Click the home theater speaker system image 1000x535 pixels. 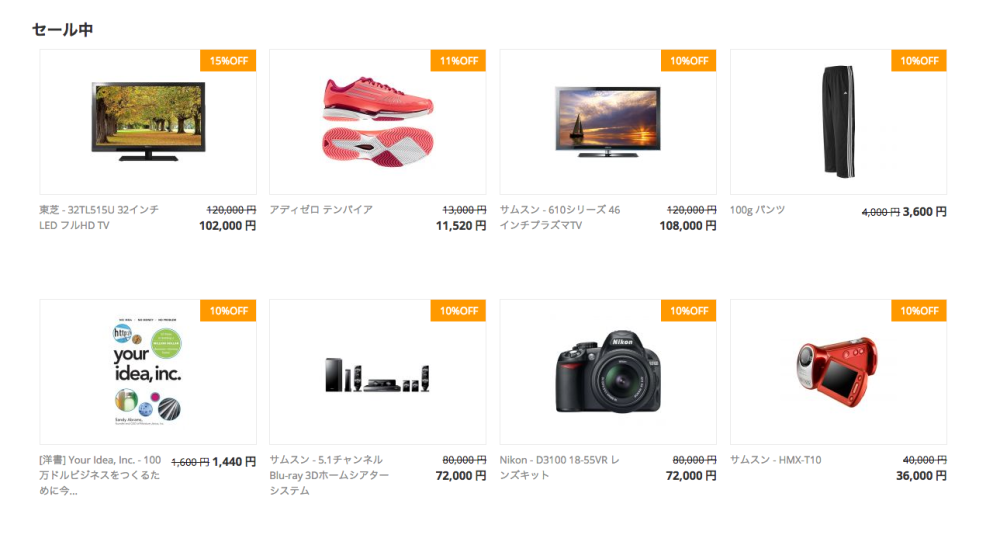[378, 376]
